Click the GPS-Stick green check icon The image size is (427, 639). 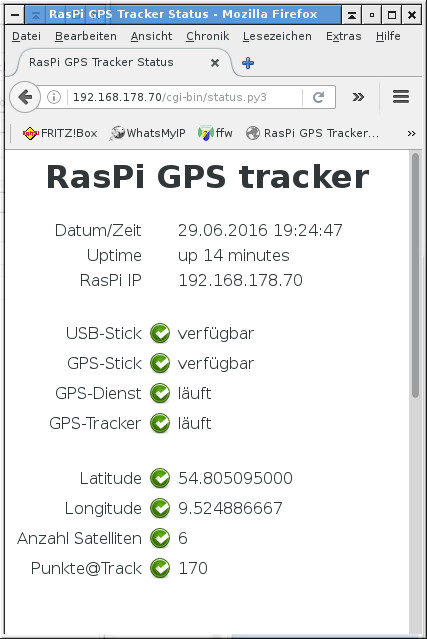point(160,364)
